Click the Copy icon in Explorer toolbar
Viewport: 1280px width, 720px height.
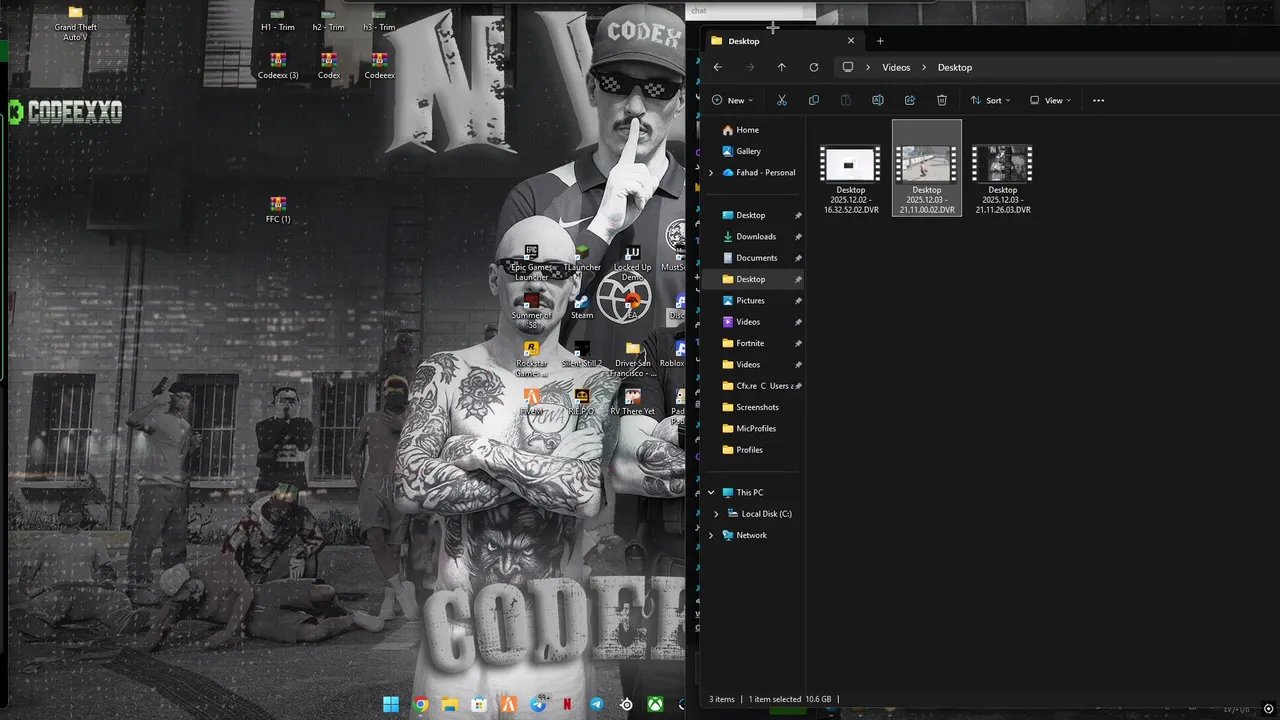[813, 100]
